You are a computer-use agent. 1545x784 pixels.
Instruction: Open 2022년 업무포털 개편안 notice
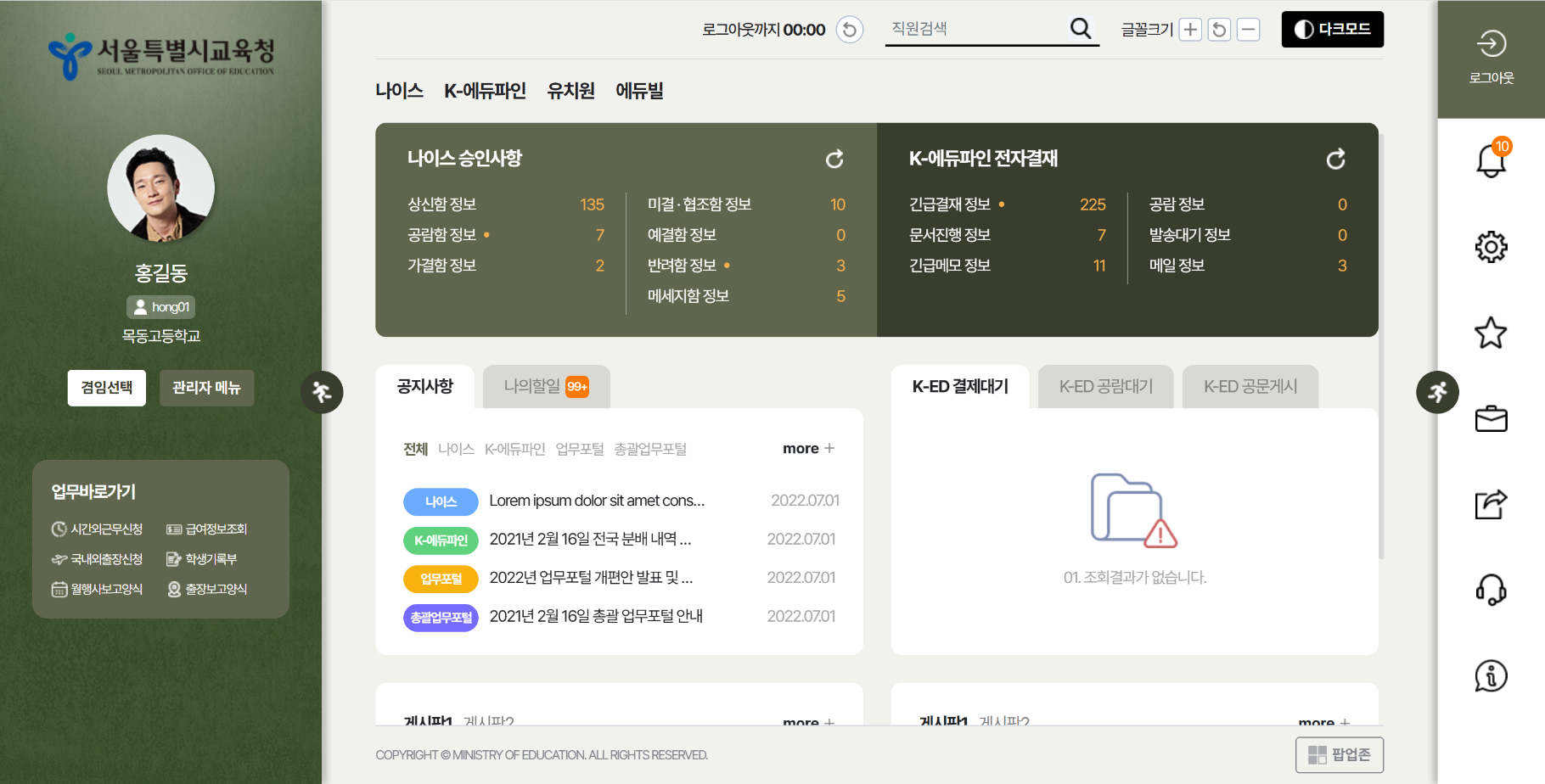click(x=591, y=578)
